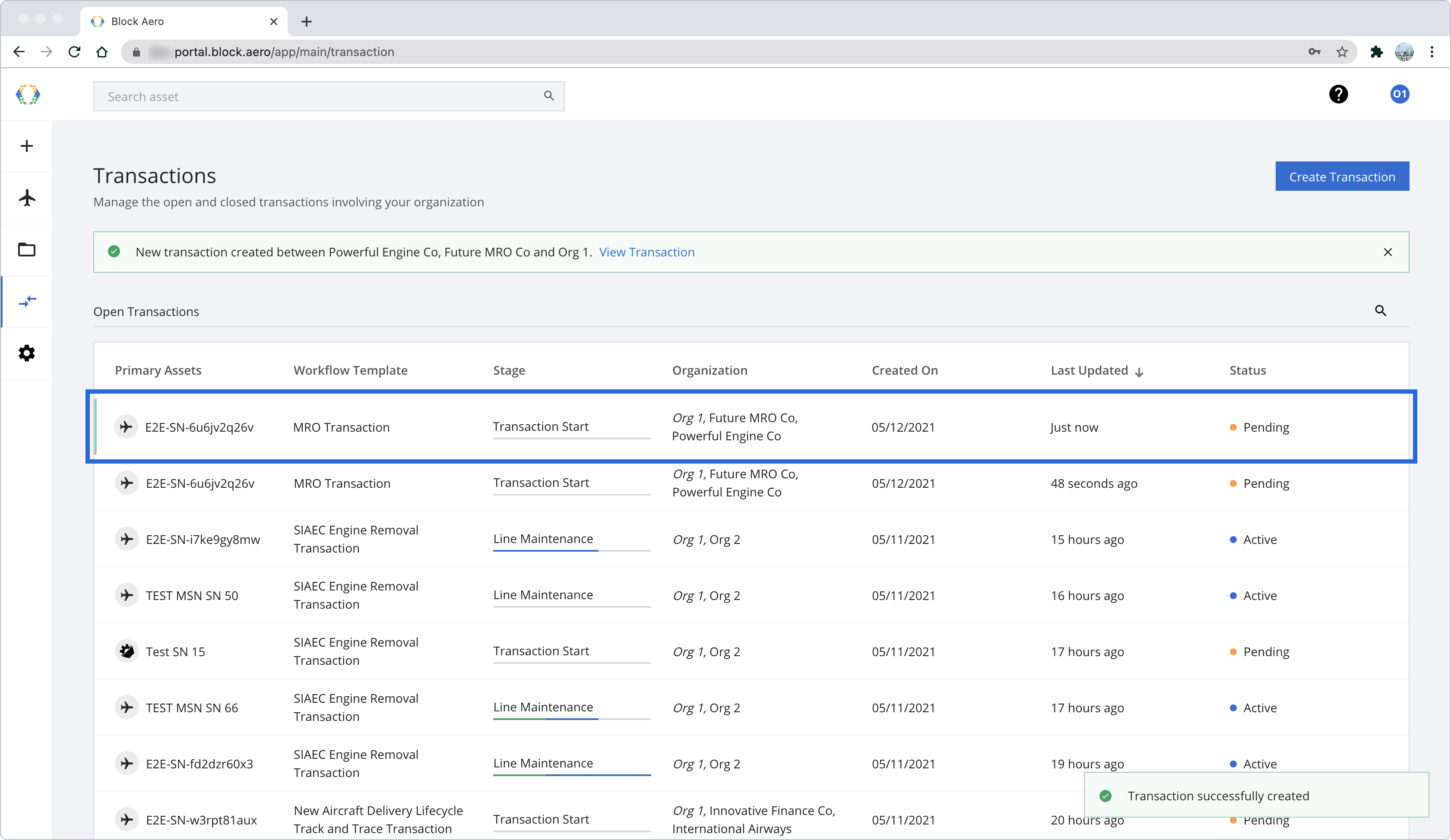This screenshot has height=840, width=1451.
Task: Dismiss the new transaction banner
Action: coord(1388,252)
